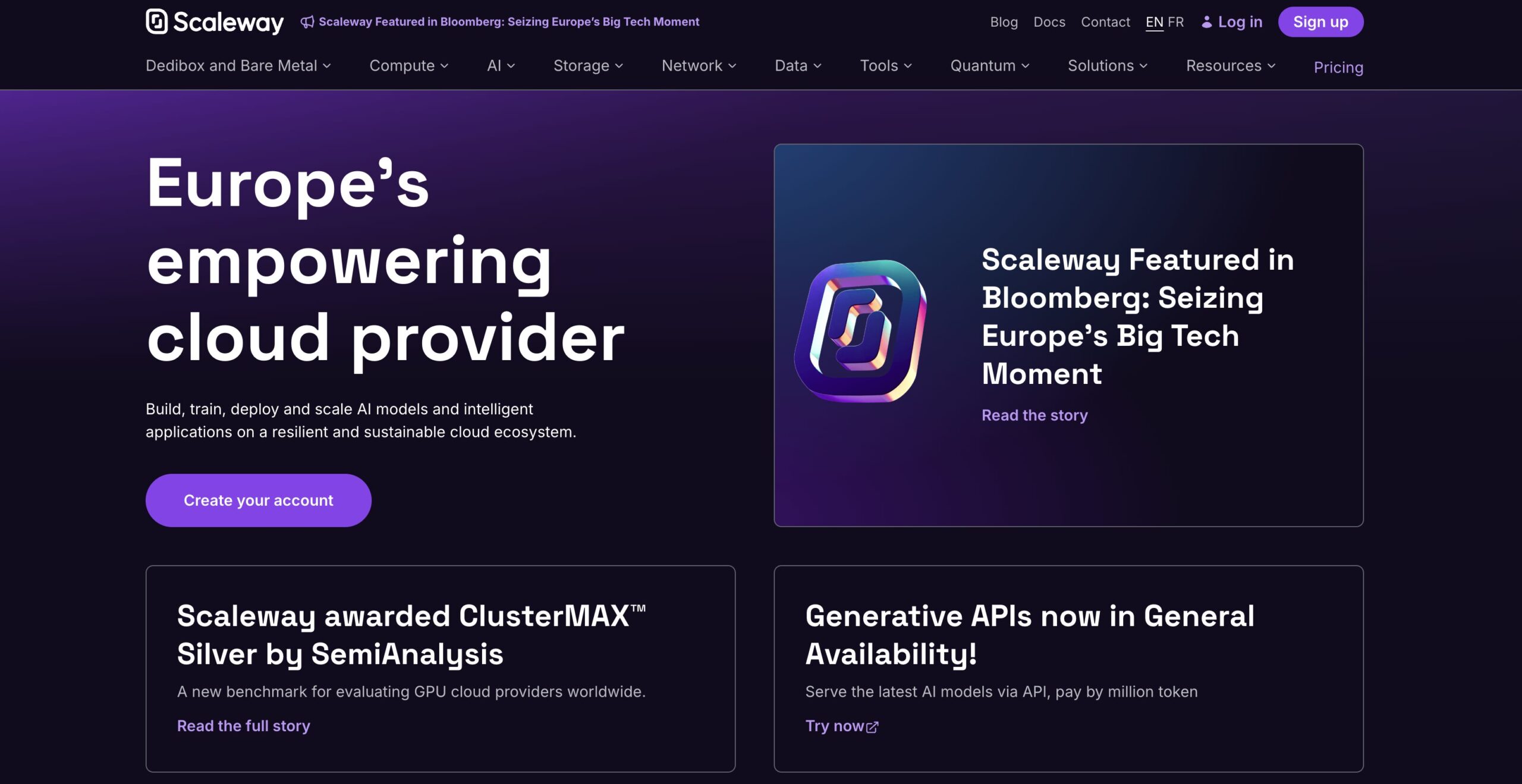Click the 'Build, train, deploy and scale' paragraph

tap(361, 420)
